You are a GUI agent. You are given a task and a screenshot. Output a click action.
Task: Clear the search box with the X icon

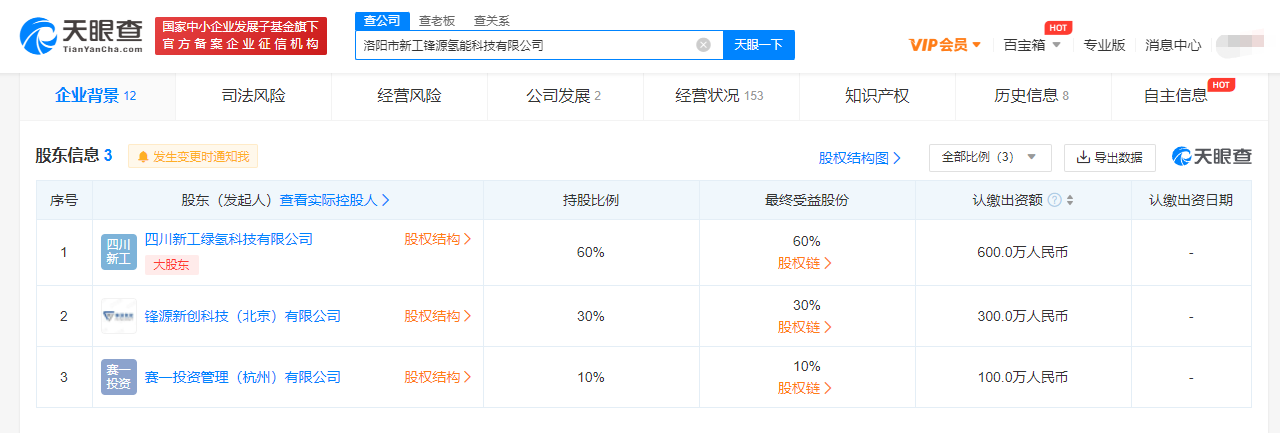703,45
